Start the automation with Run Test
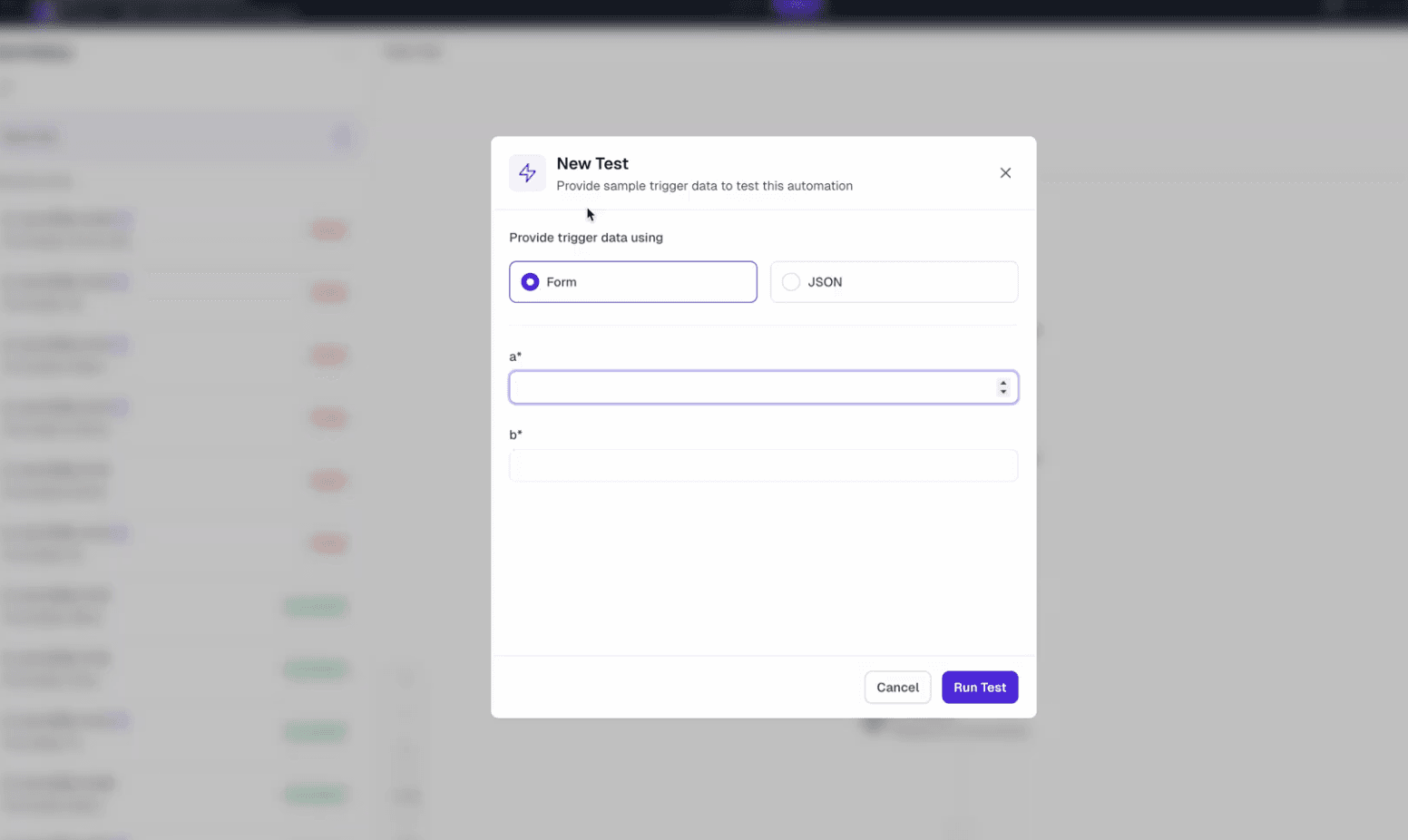Screen dimensions: 1408x840 click(980, 688)
